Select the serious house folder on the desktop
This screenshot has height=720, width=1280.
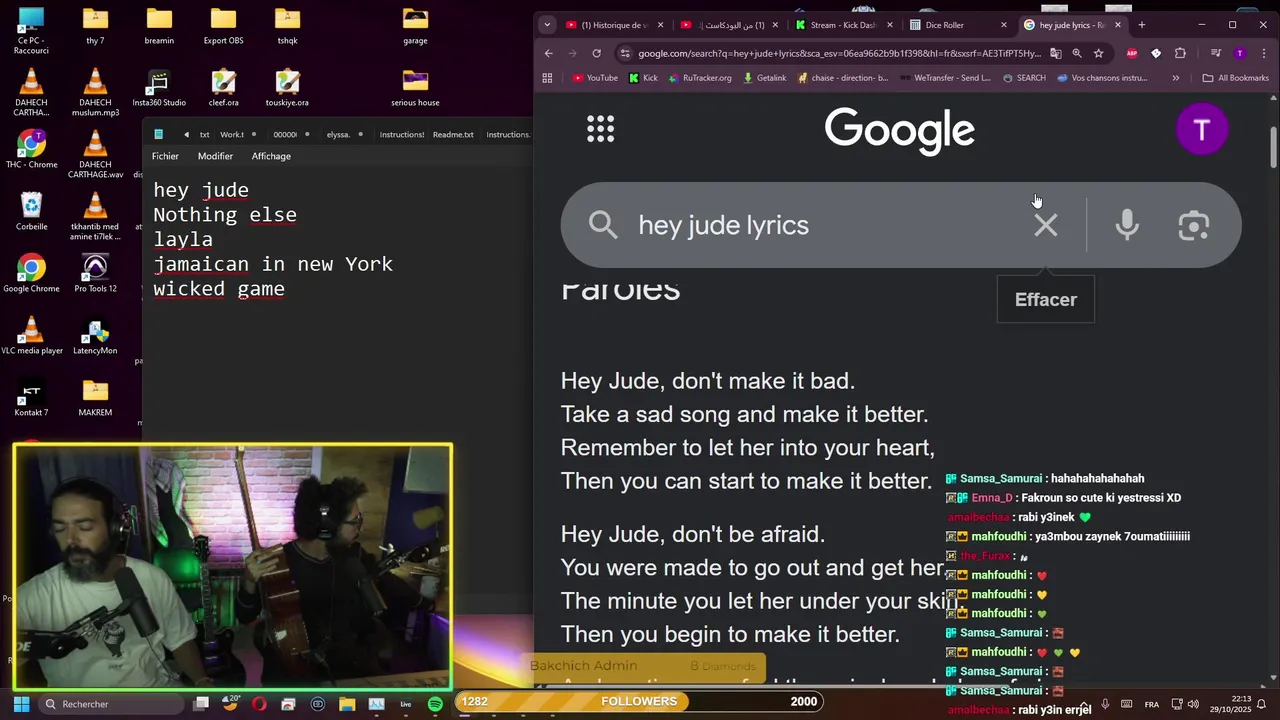click(x=415, y=87)
